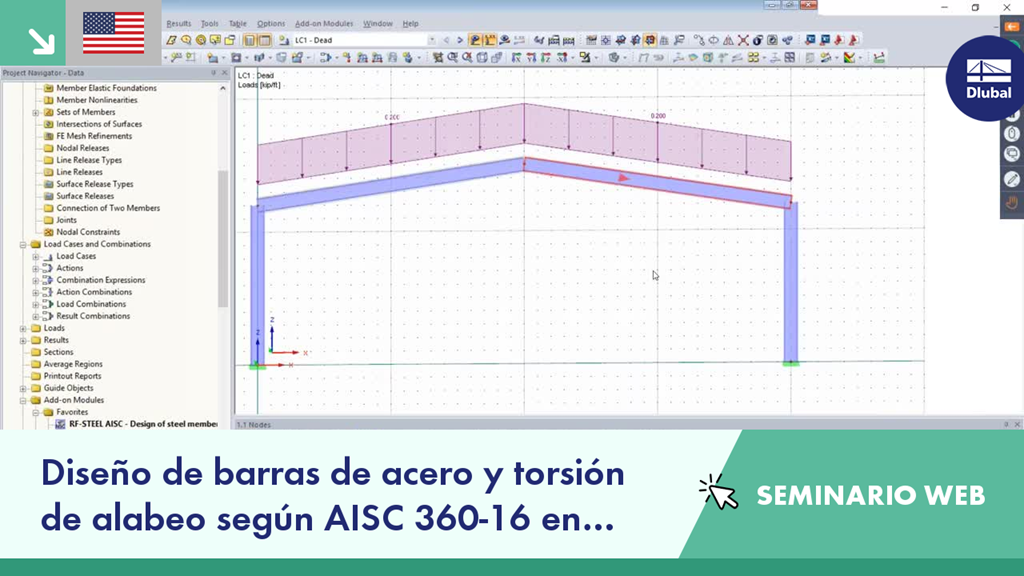Go to the previous load case arrow

coord(446,40)
